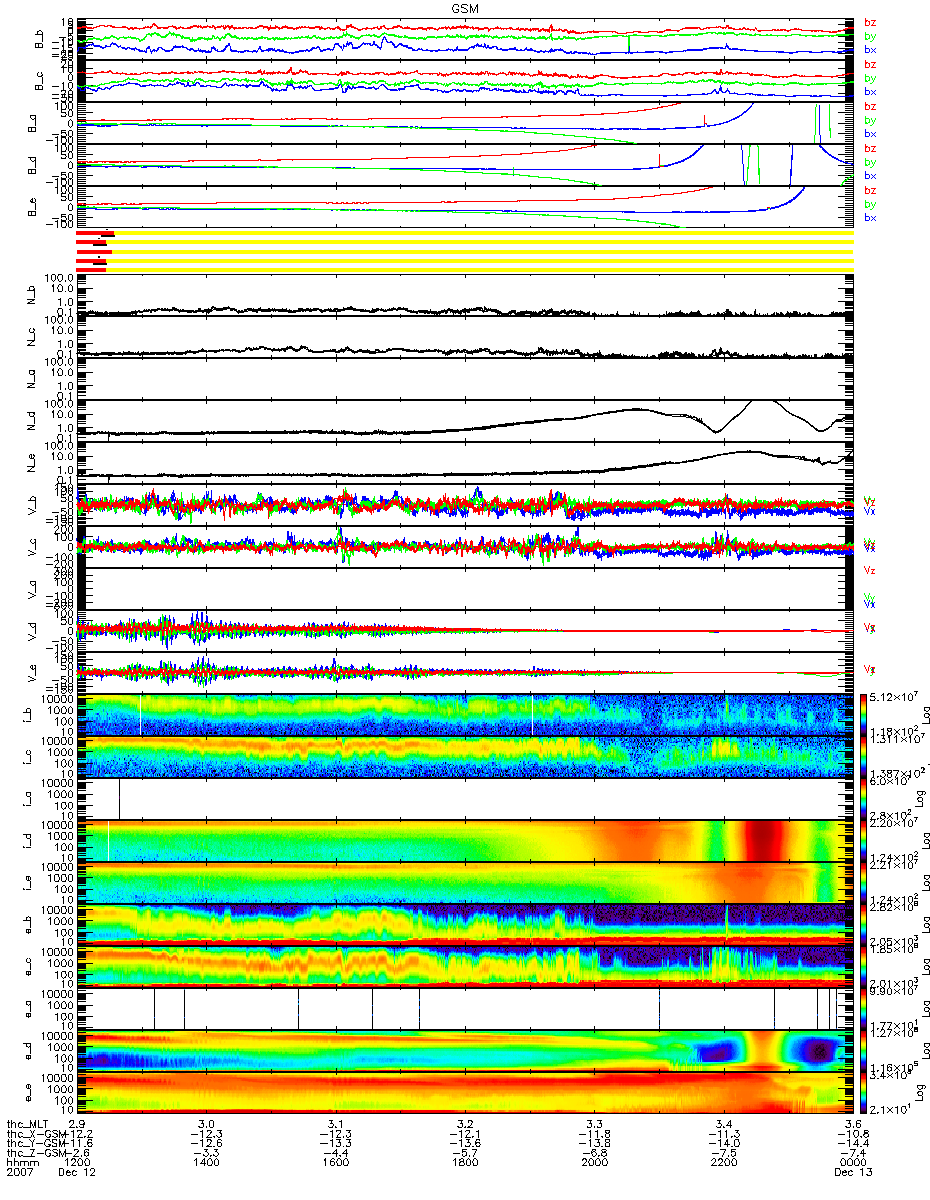Click the blue bx legend of B_e panel
This screenshot has width=930, height=1200.
[x=870, y=218]
